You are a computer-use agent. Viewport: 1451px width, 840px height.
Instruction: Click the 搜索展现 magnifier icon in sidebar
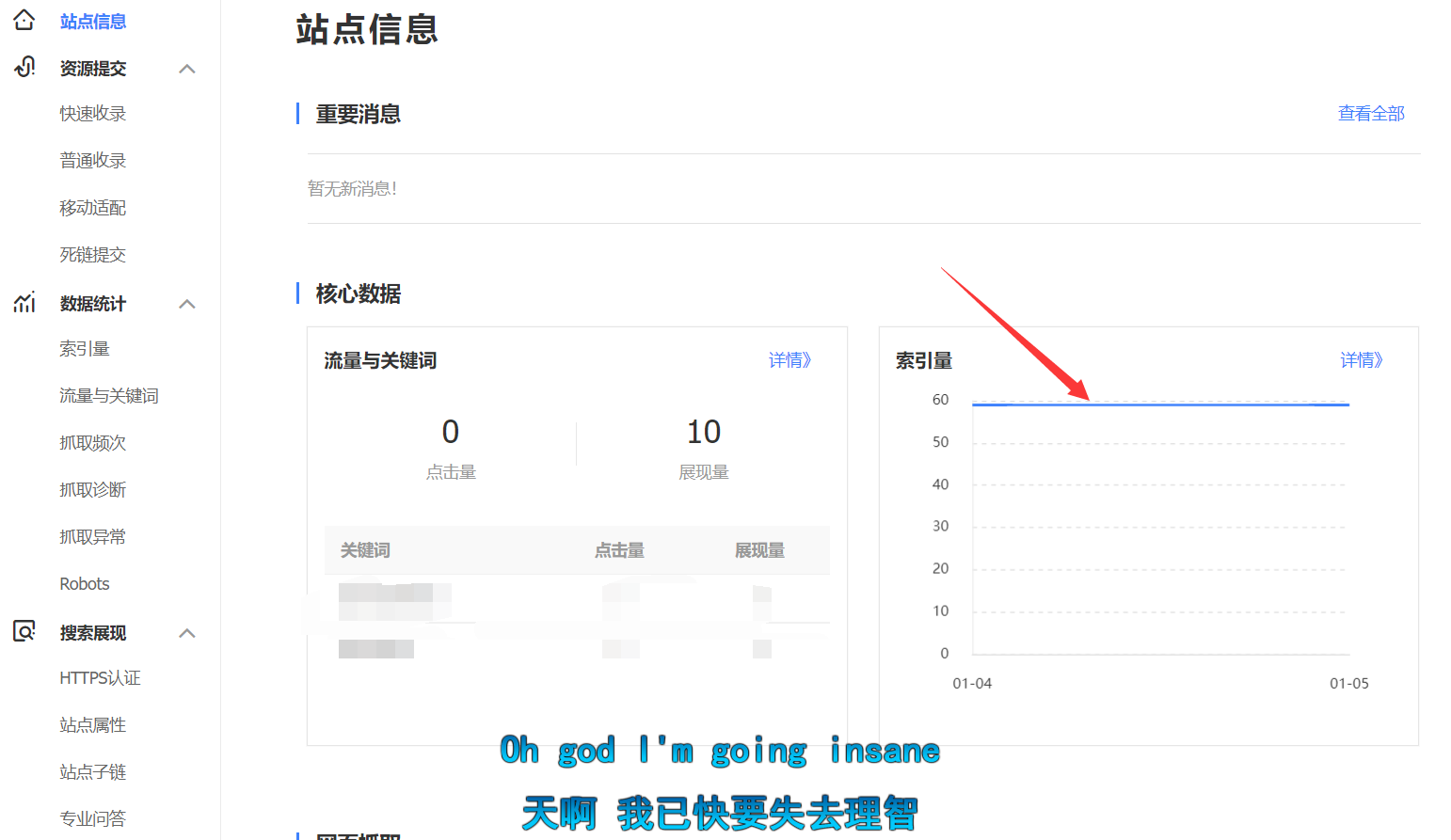pos(24,631)
